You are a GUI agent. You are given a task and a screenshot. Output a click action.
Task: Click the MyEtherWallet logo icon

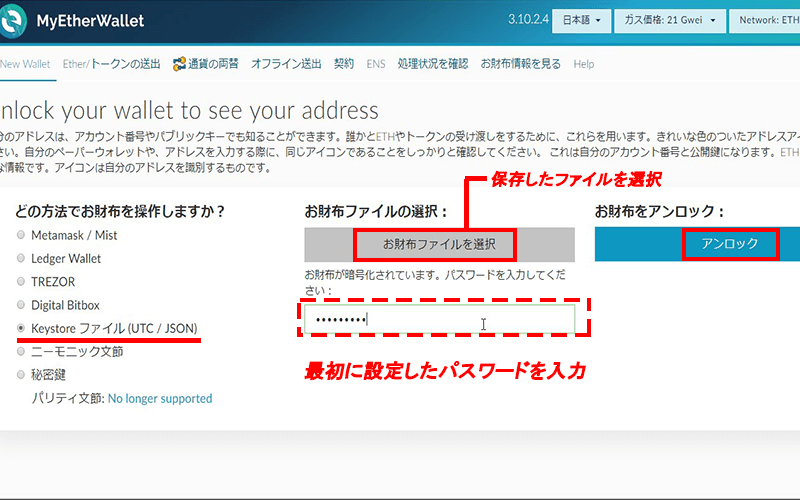(x=13, y=20)
